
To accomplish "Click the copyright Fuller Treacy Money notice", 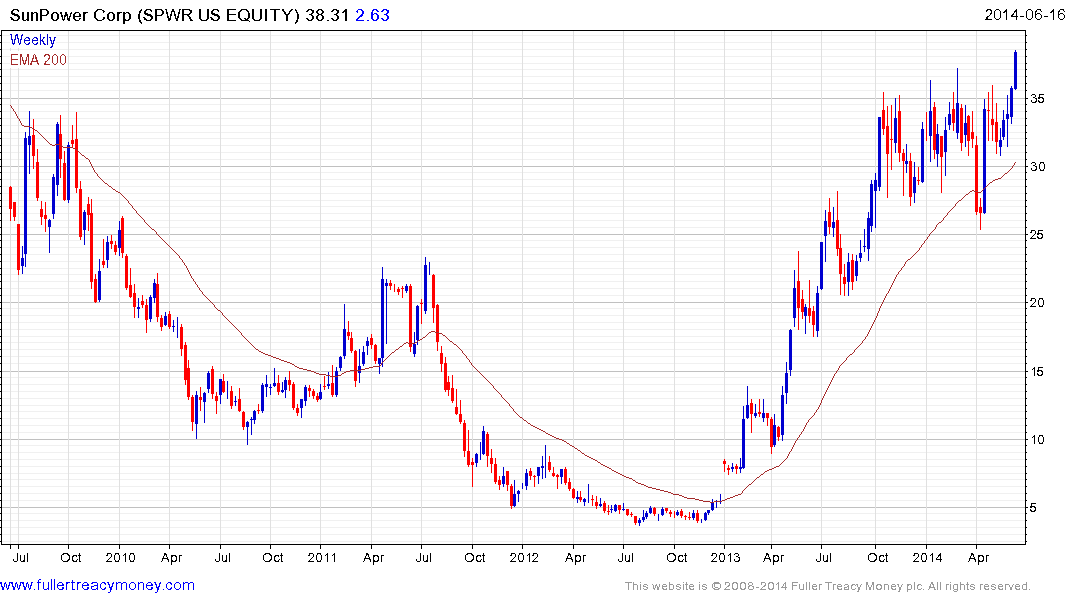I will click(828, 586).
